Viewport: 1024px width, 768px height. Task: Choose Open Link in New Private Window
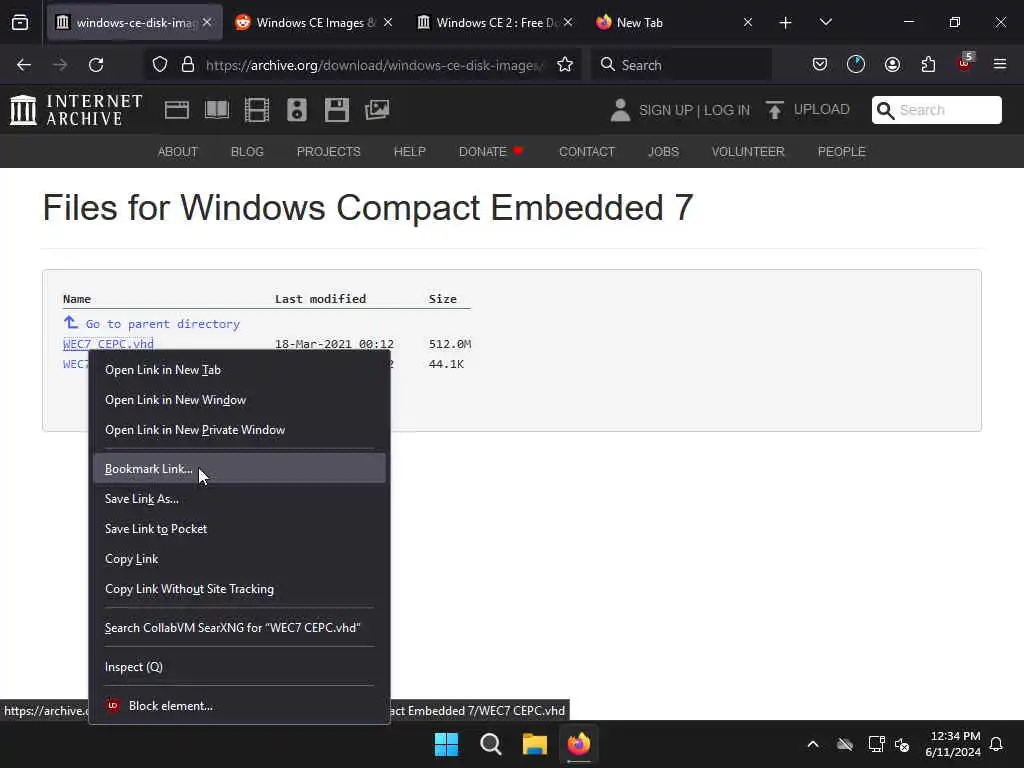239,430
